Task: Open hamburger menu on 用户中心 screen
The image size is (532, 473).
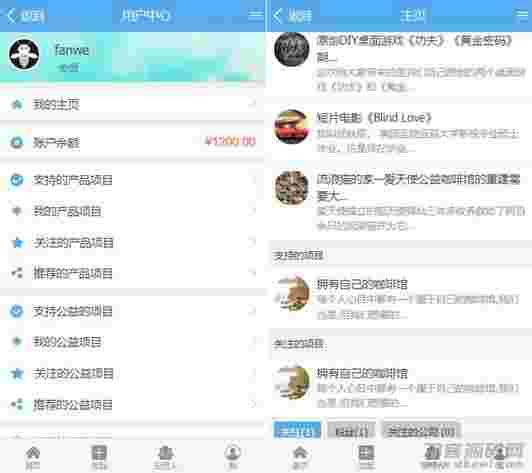Action: point(255,14)
